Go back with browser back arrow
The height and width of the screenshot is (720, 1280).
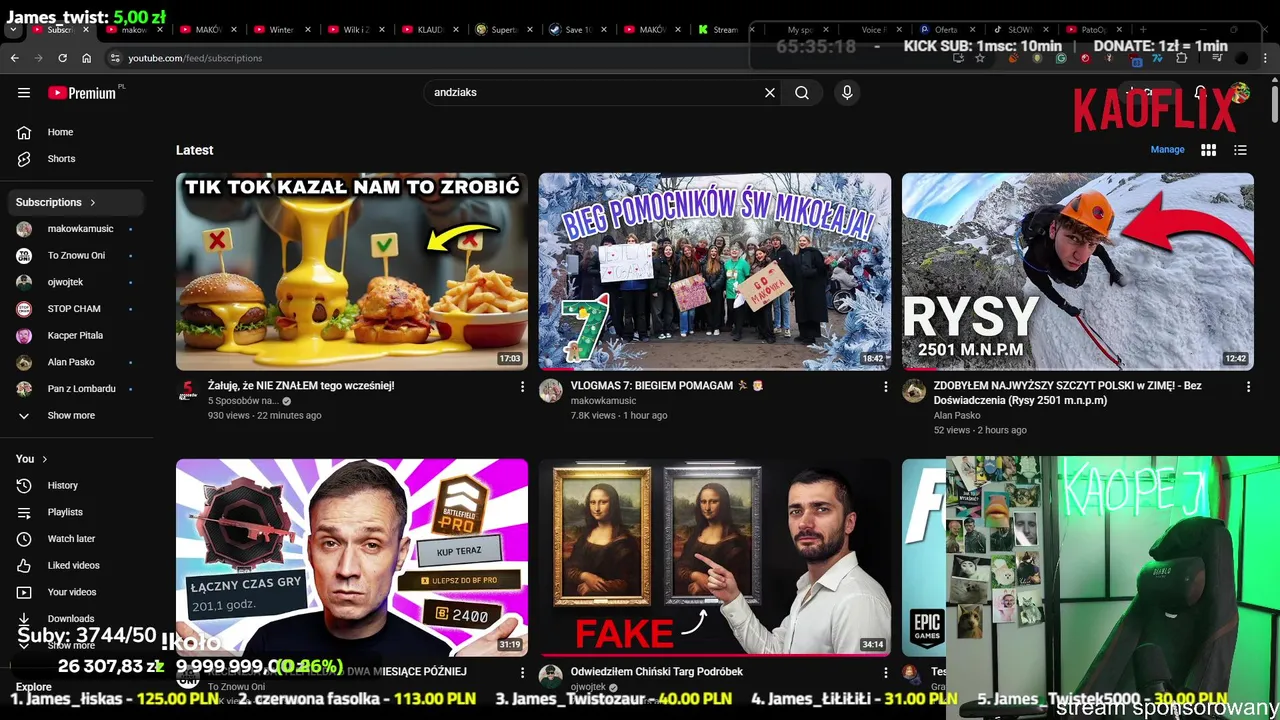14,58
